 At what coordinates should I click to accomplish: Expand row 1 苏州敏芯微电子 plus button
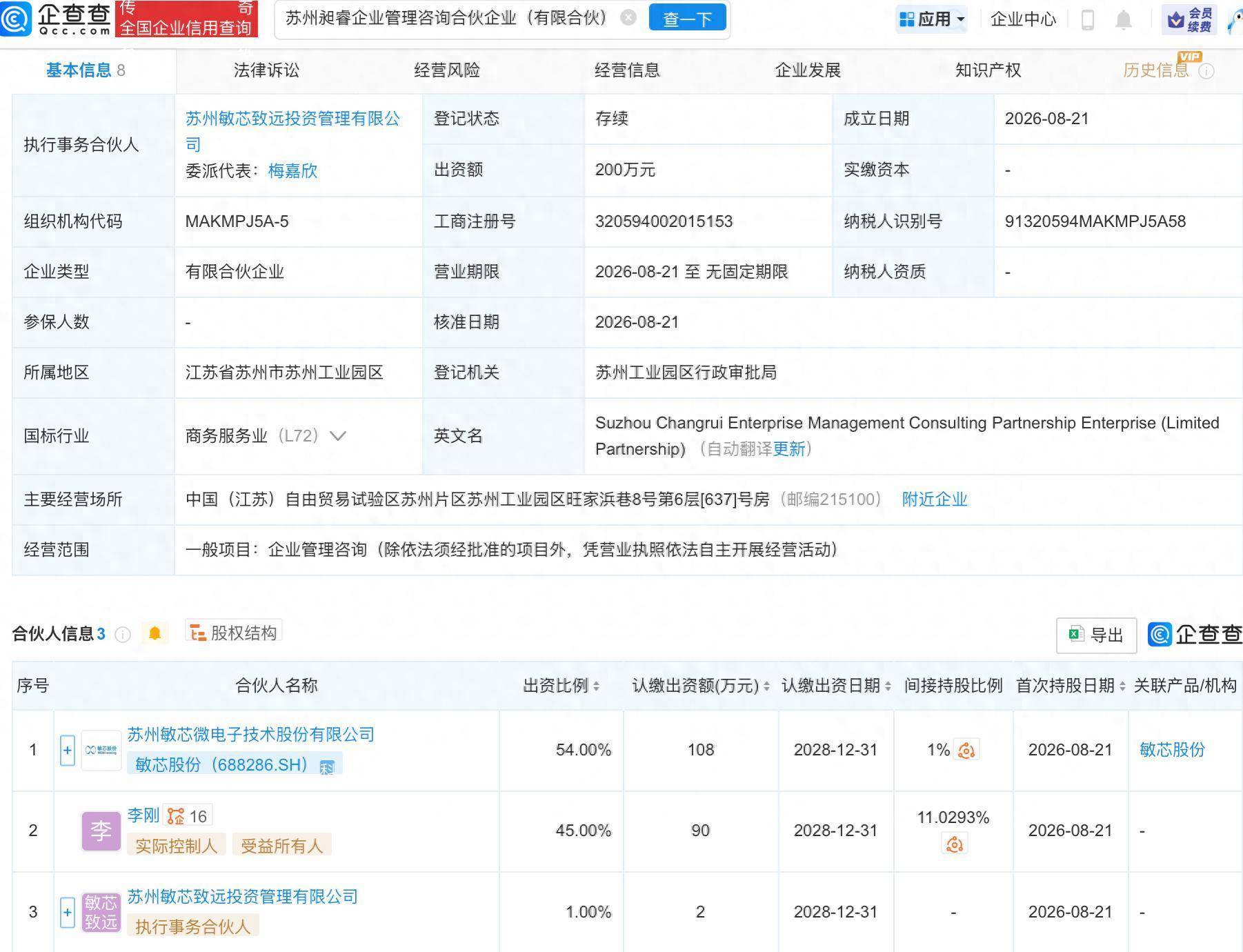[67, 751]
